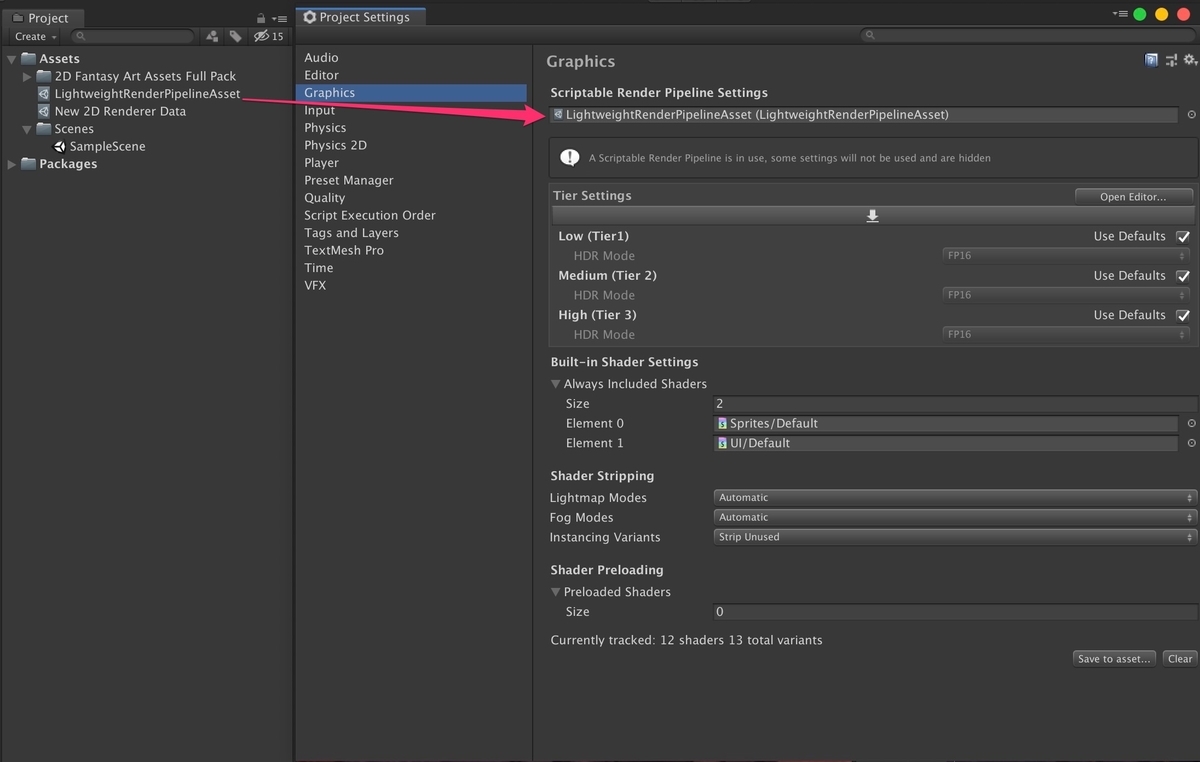Switch to the Project Settings tab
The image size is (1200, 762).
[361, 17]
